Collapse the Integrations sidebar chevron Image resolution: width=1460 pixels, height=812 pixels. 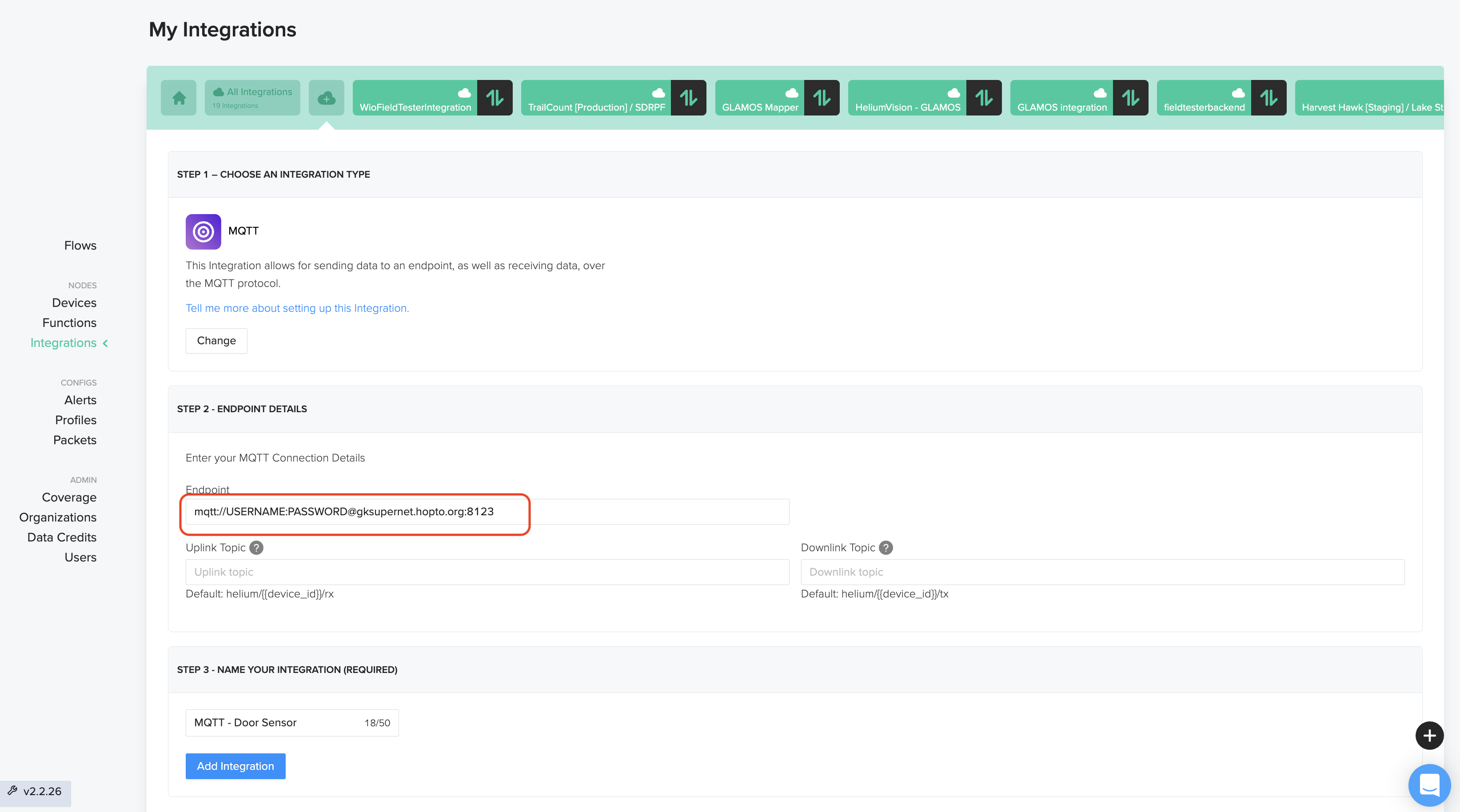(x=105, y=343)
